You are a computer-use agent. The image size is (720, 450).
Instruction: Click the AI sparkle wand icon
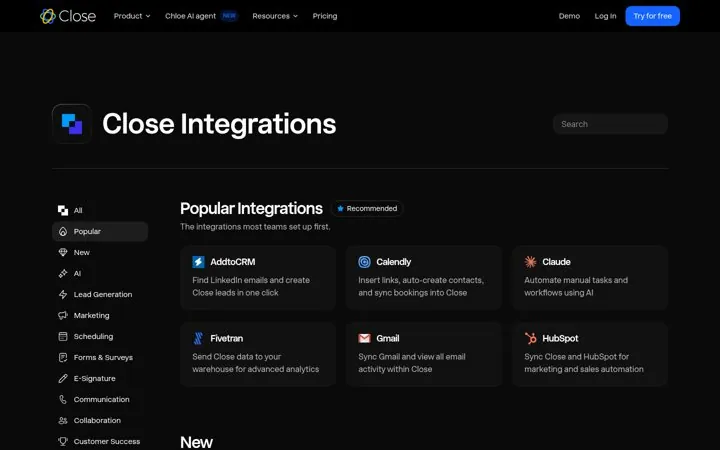tap(63, 274)
